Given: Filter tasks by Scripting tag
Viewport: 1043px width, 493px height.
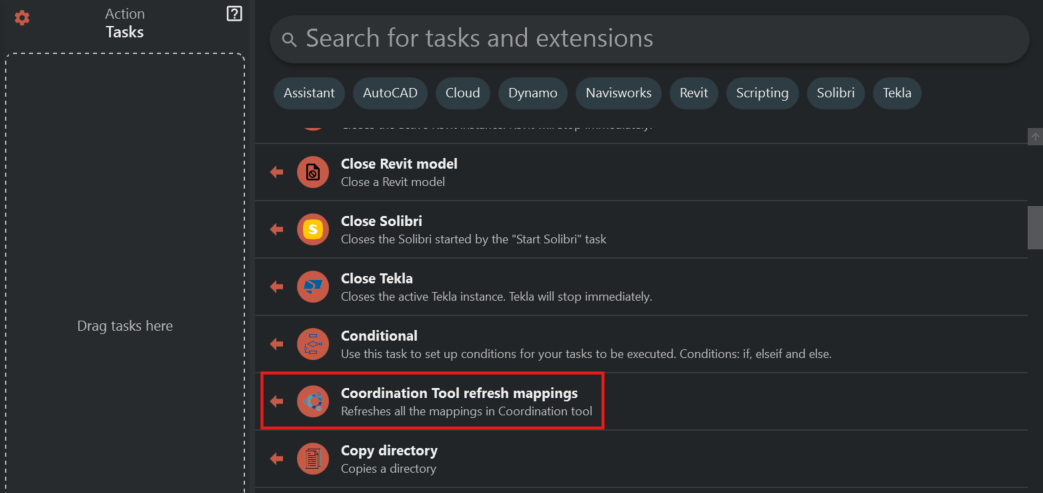Looking at the screenshot, I should point(762,93).
